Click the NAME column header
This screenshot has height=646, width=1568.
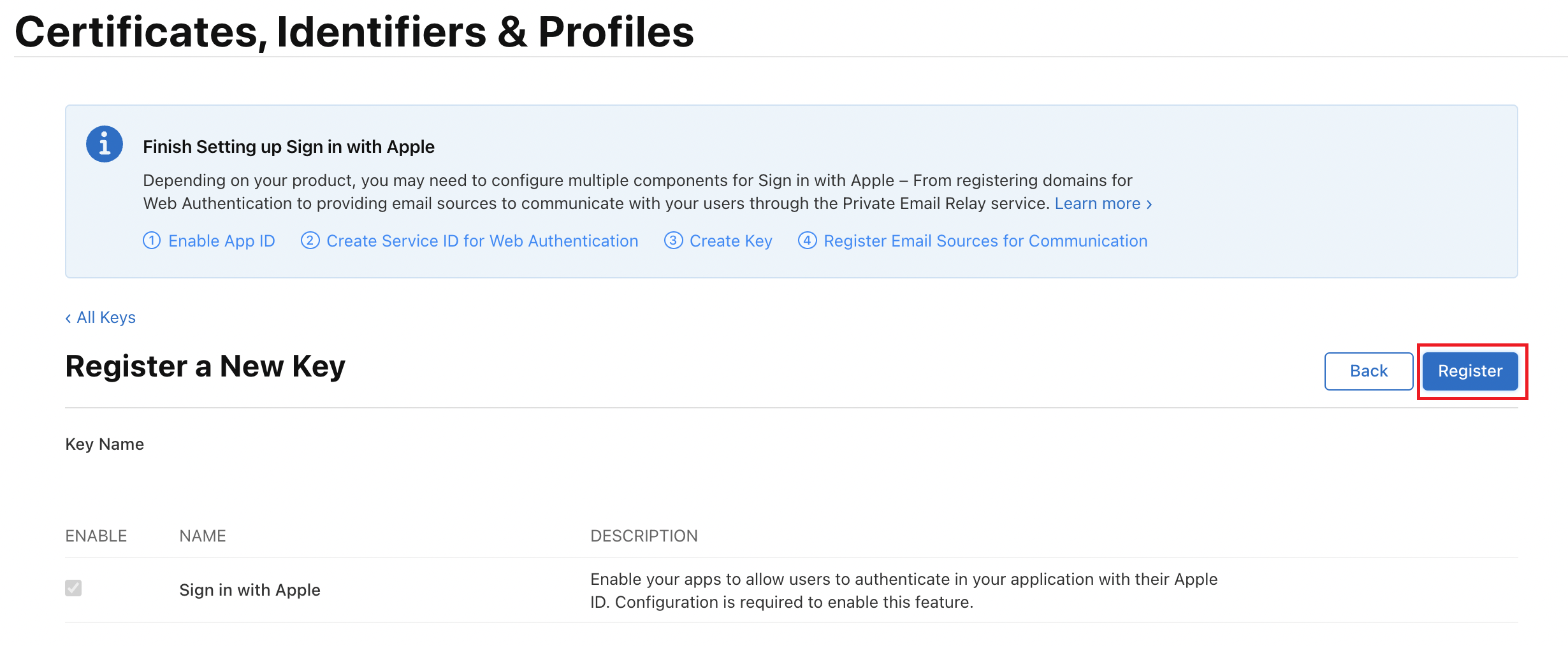pos(203,536)
